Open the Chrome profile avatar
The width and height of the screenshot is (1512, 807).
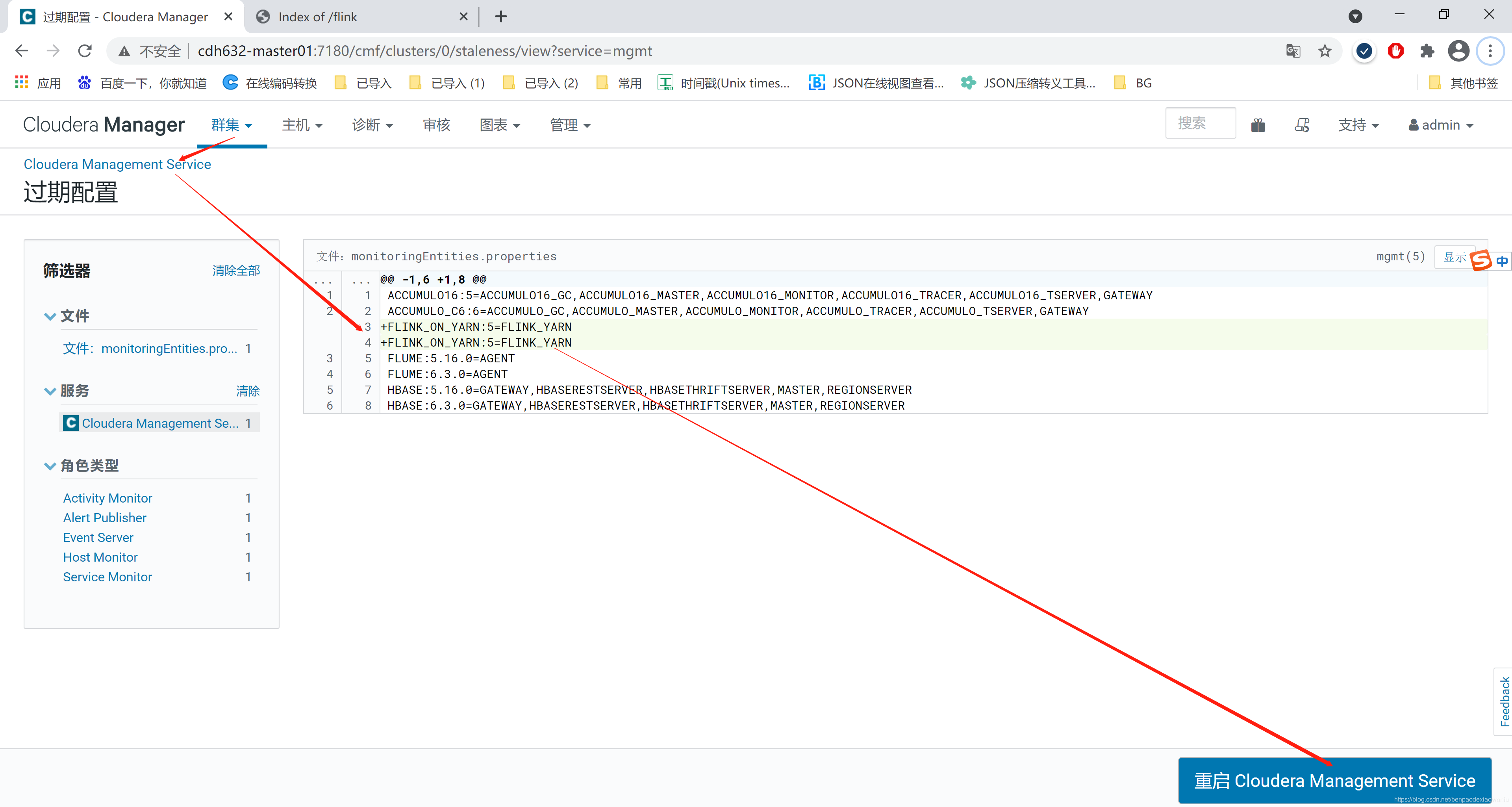(1458, 51)
